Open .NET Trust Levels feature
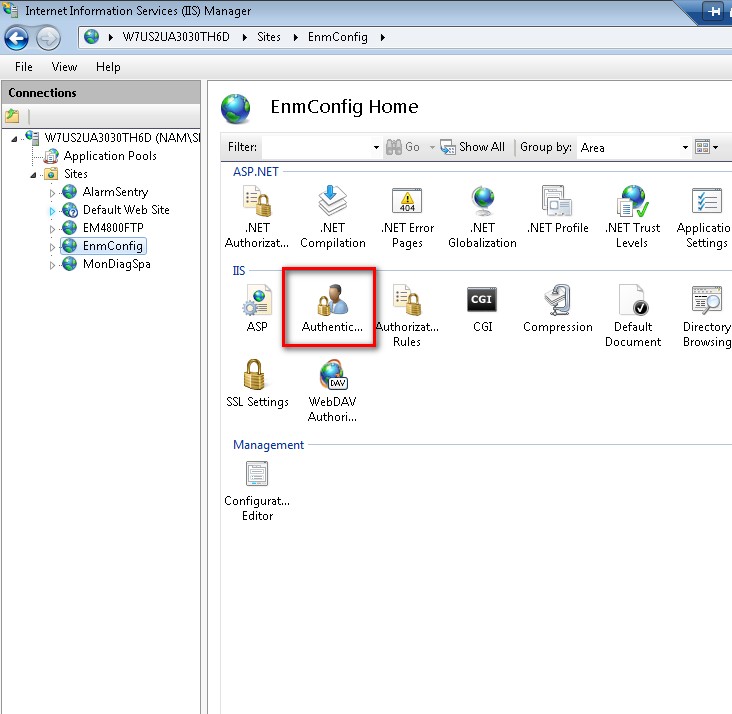Viewport: 732px width, 714px height. 632,217
